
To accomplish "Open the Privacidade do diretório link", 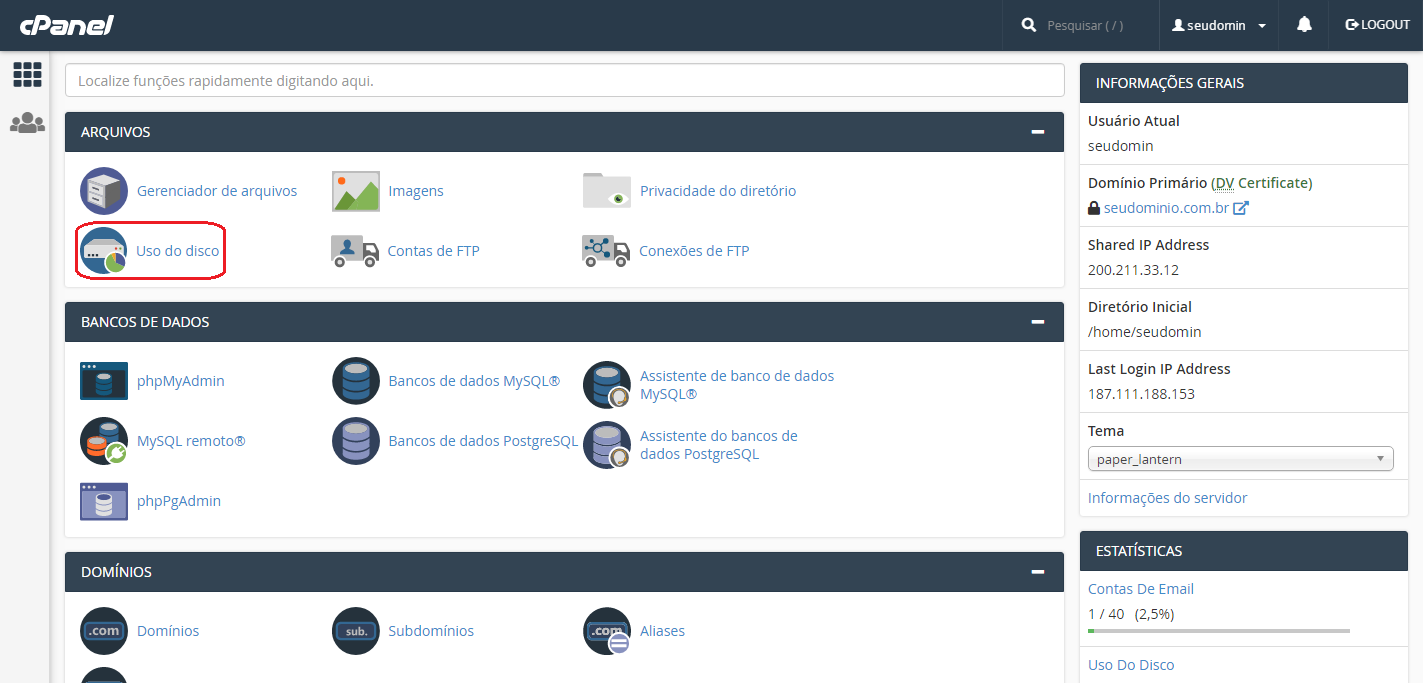I will tap(718, 191).
